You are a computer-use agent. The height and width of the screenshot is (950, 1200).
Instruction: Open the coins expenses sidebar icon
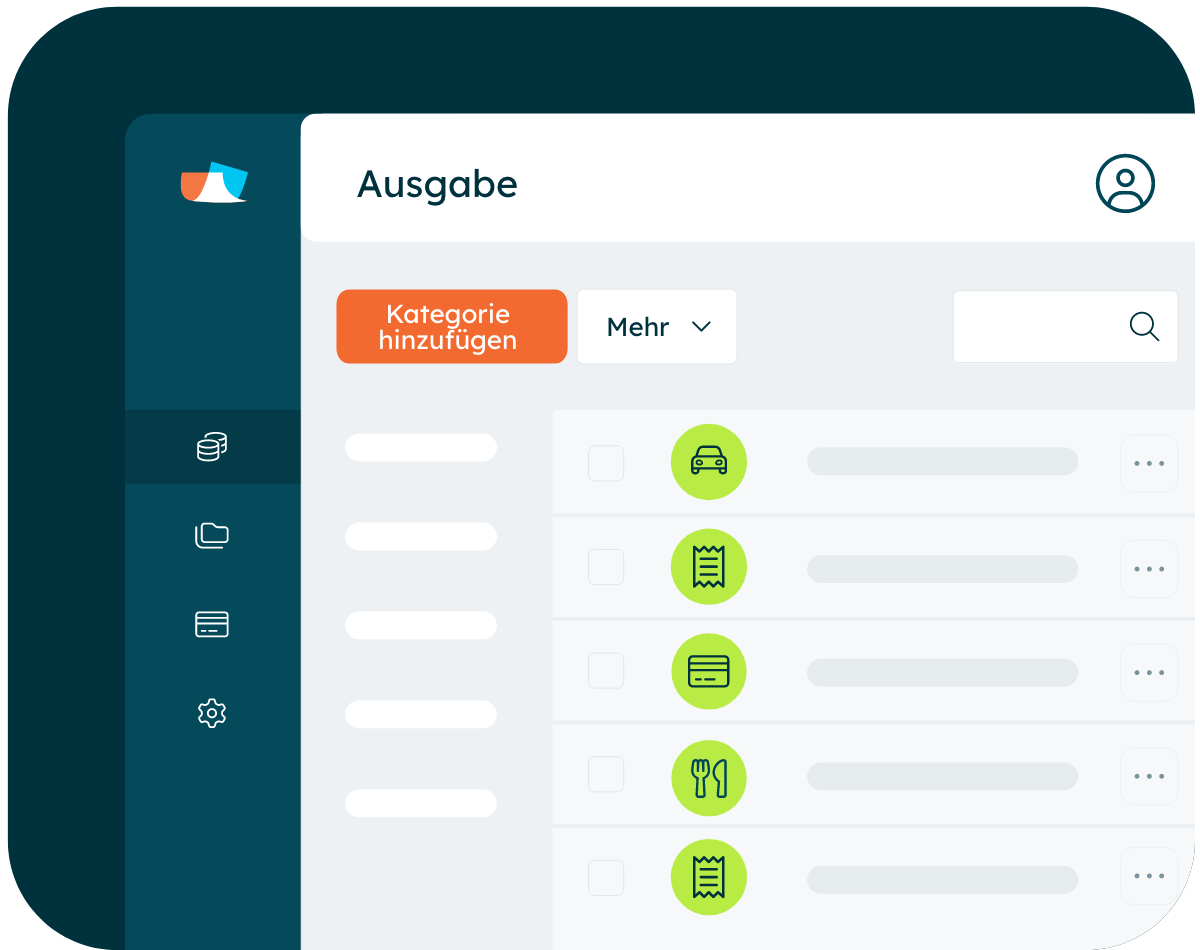coord(212,446)
